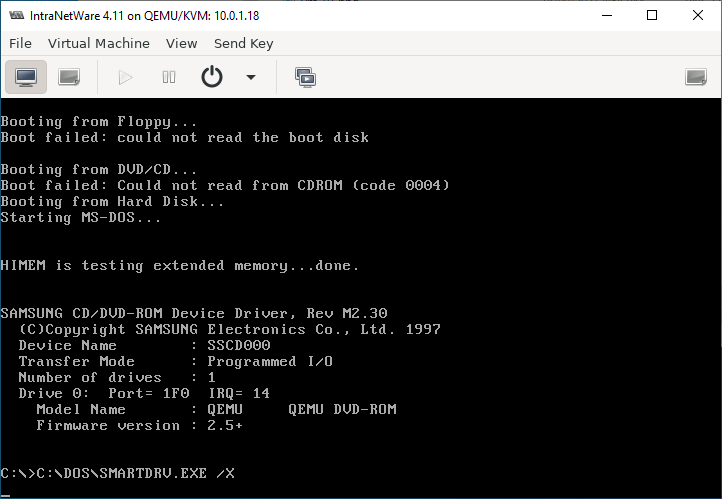The height and width of the screenshot is (499, 722).
Task: Pause the virtual machine
Action: (169, 77)
